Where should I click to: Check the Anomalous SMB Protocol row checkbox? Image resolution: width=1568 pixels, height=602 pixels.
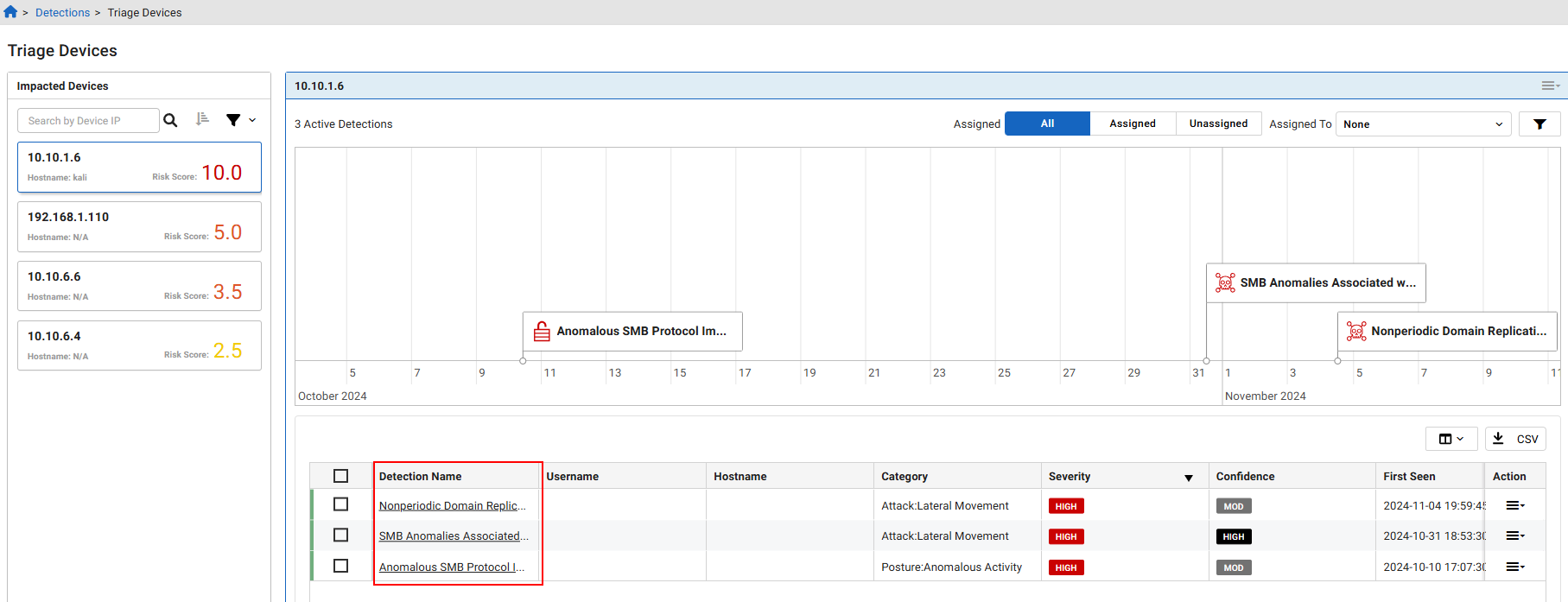(341, 566)
